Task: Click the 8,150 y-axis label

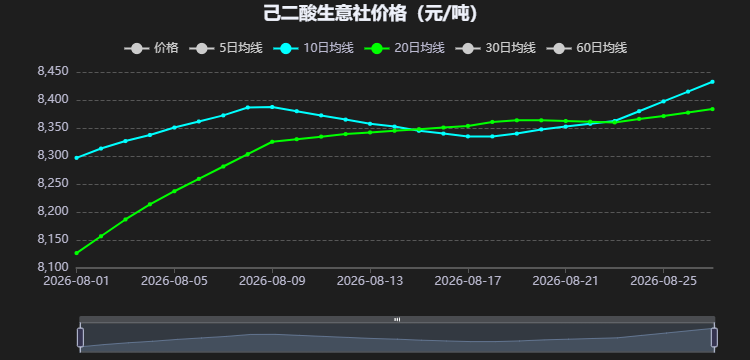Action: (53, 240)
